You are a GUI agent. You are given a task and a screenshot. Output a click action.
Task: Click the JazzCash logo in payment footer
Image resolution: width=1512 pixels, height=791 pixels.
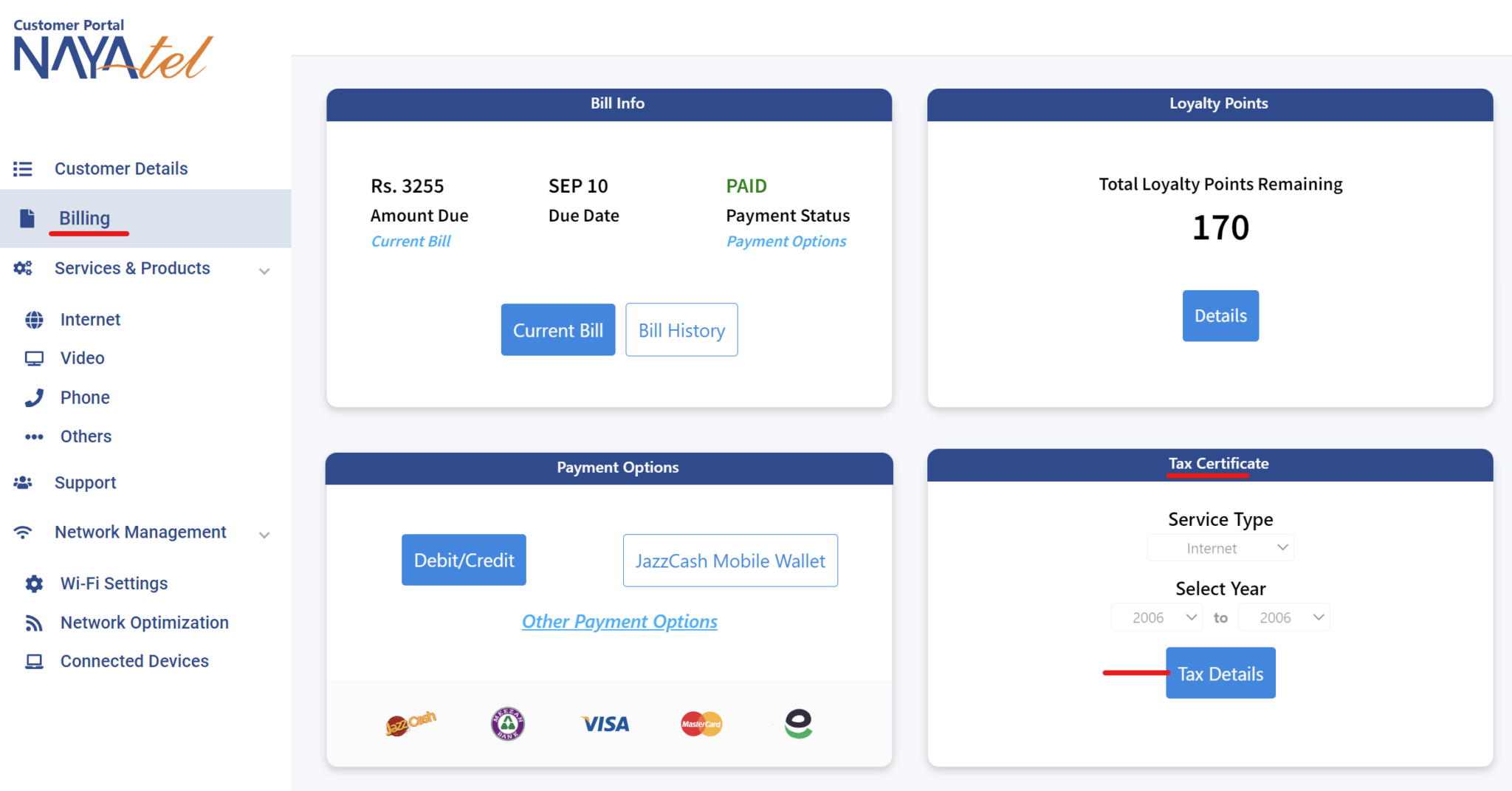(x=410, y=724)
